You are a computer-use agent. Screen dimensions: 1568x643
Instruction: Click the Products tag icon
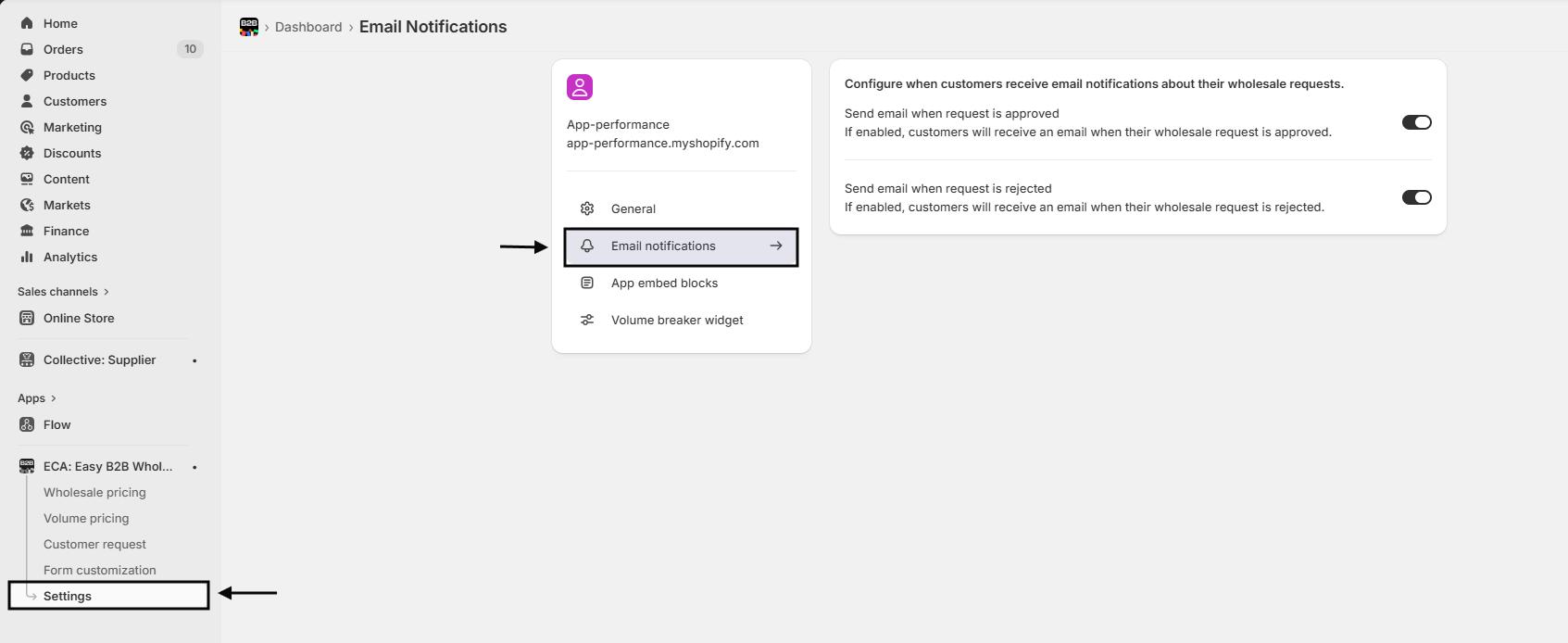27,75
